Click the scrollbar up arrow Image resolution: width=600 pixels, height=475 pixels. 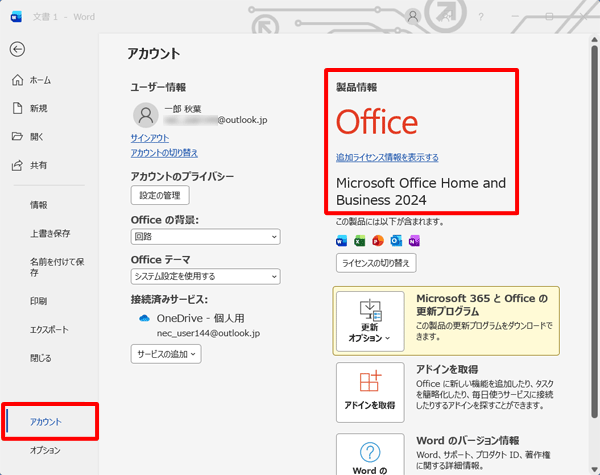click(594, 39)
